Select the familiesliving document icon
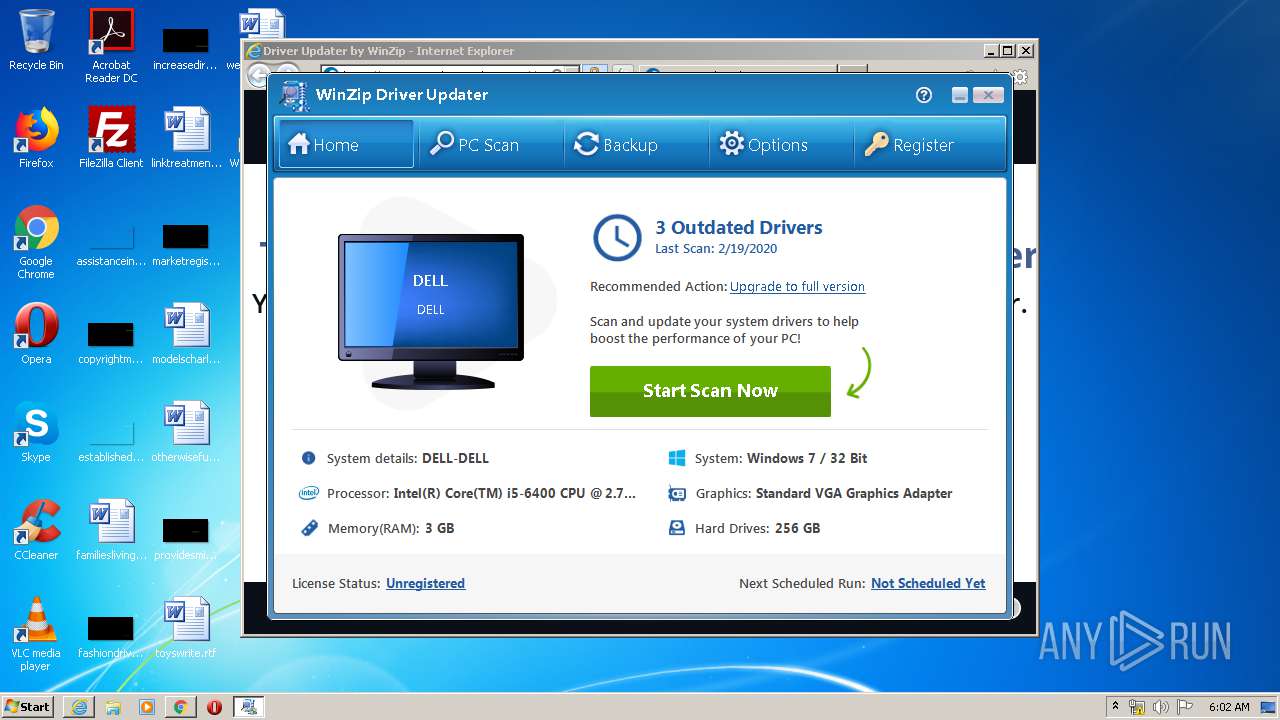1280x720 pixels. [111, 530]
